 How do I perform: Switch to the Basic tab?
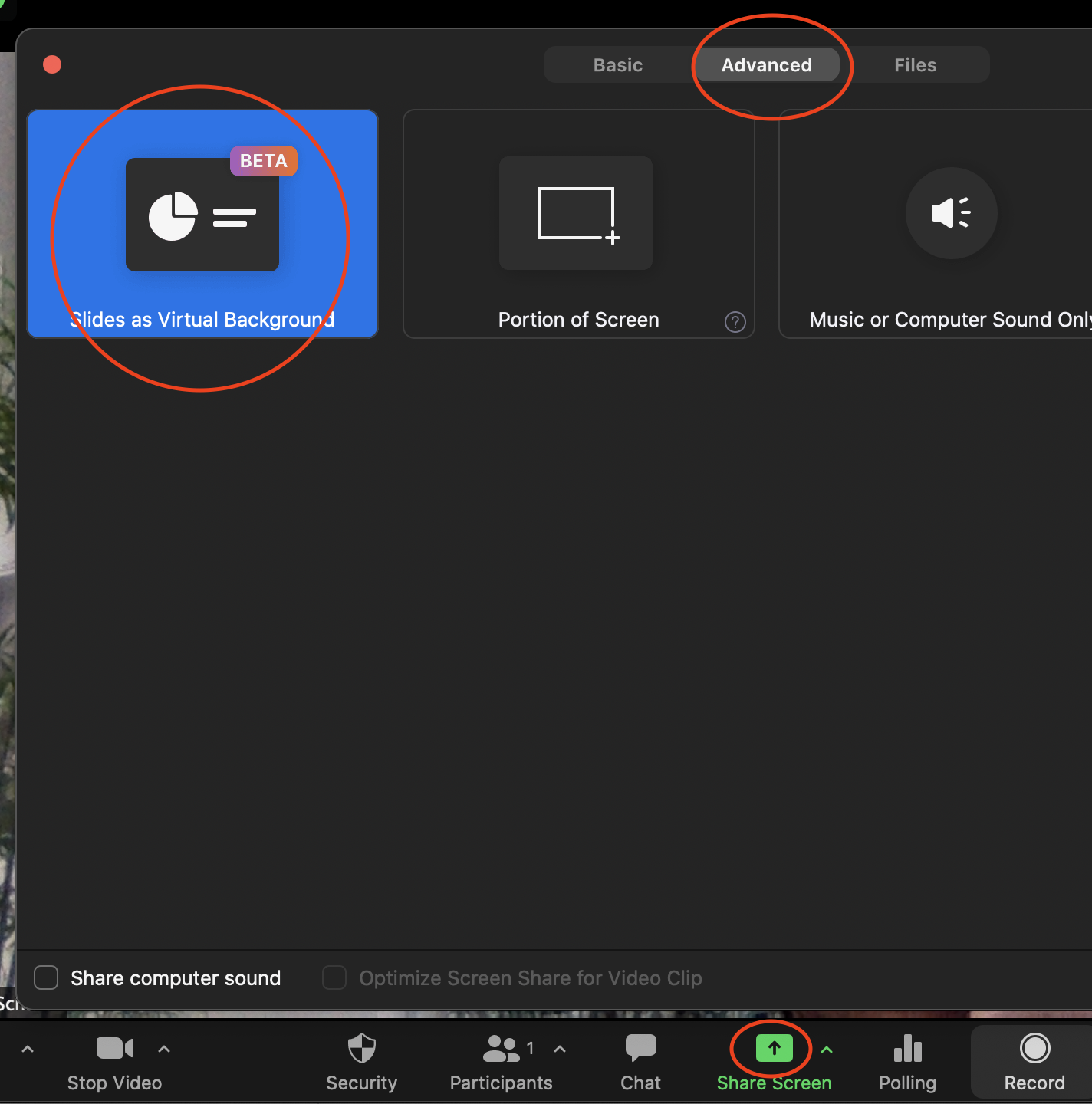click(x=617, y=65)
